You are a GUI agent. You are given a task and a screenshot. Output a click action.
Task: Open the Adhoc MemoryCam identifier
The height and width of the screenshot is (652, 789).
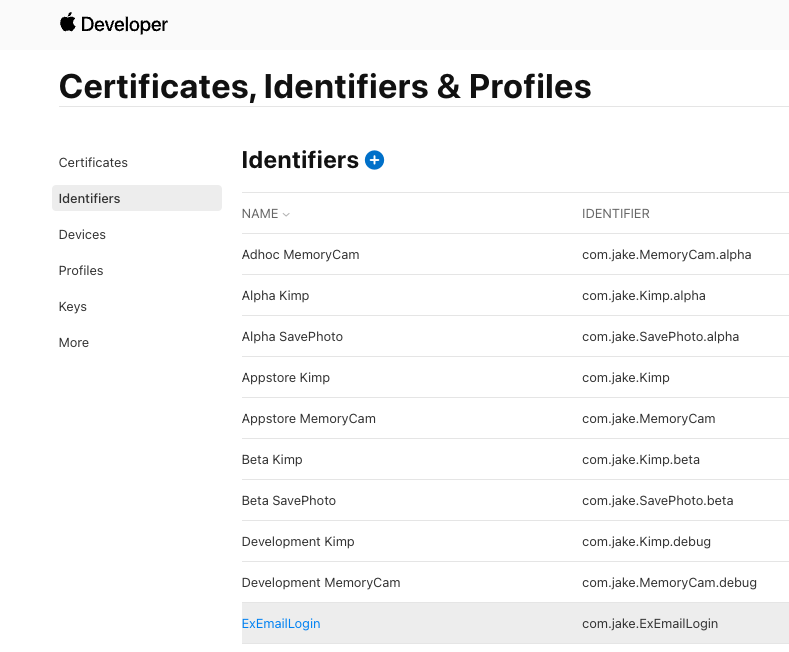[300, 254]
